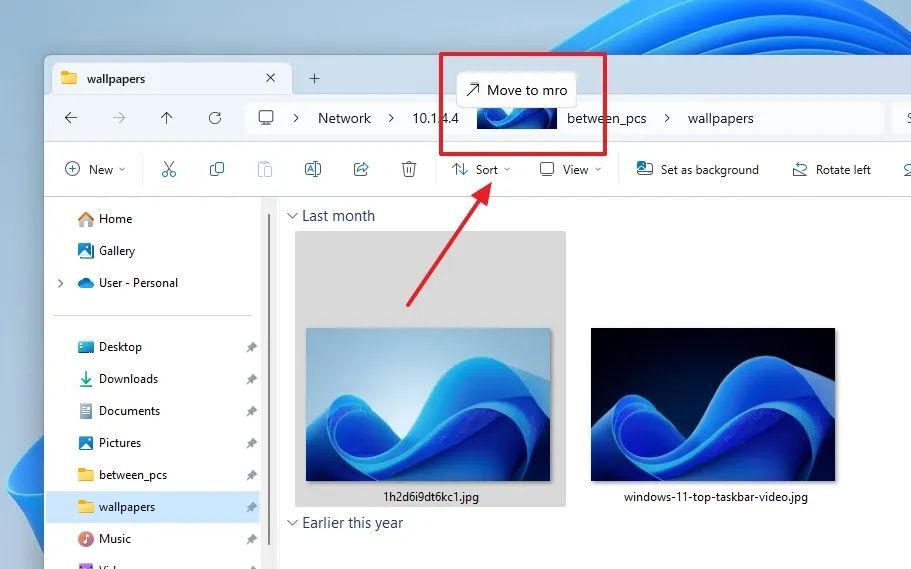Viewport: 911px width, 569px height.
Task: Click the pin icon next to Downloads
Action: click(x=251, y=379)
